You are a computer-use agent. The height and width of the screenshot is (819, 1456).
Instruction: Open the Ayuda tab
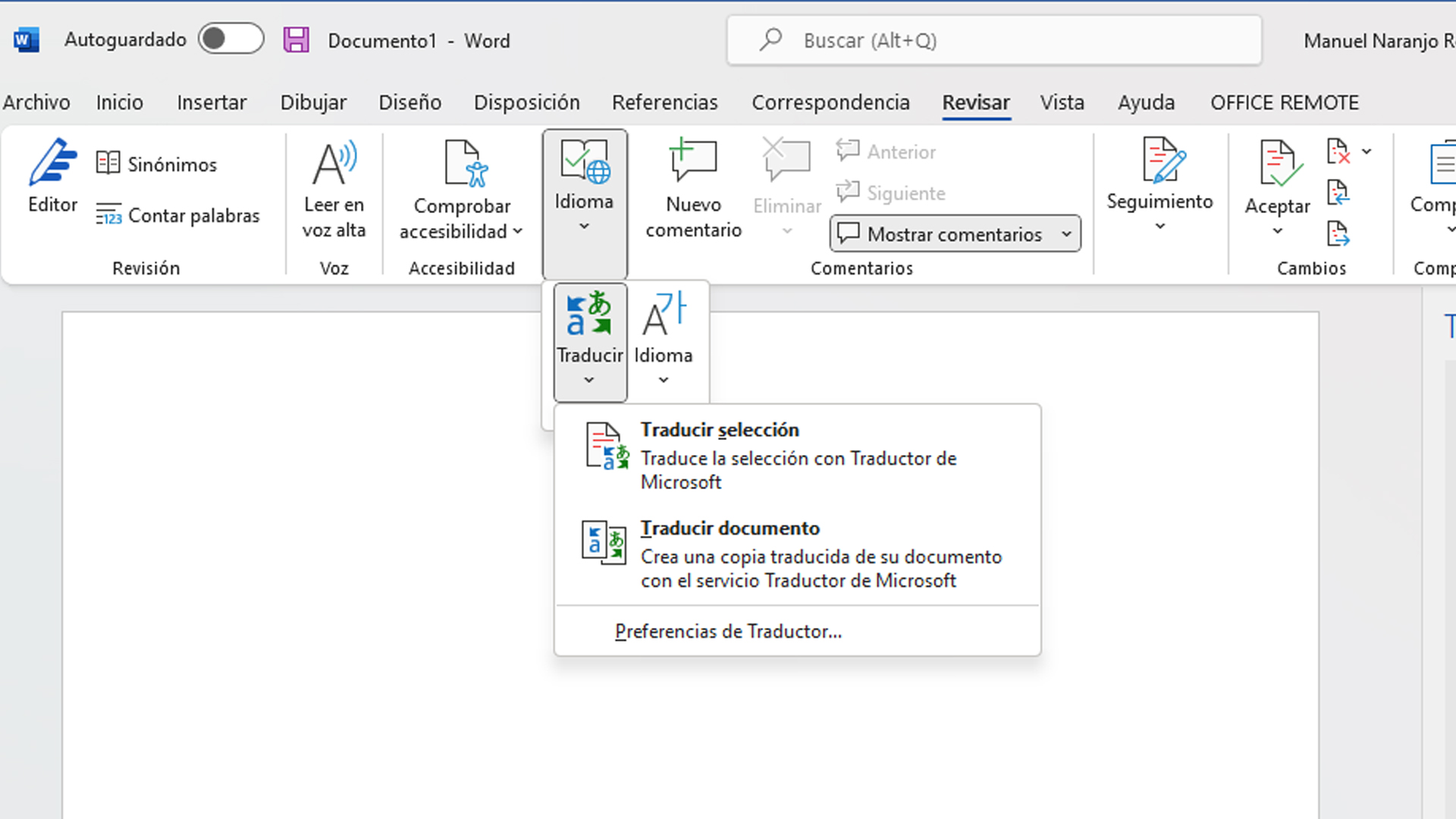(x=1146, y=102)
